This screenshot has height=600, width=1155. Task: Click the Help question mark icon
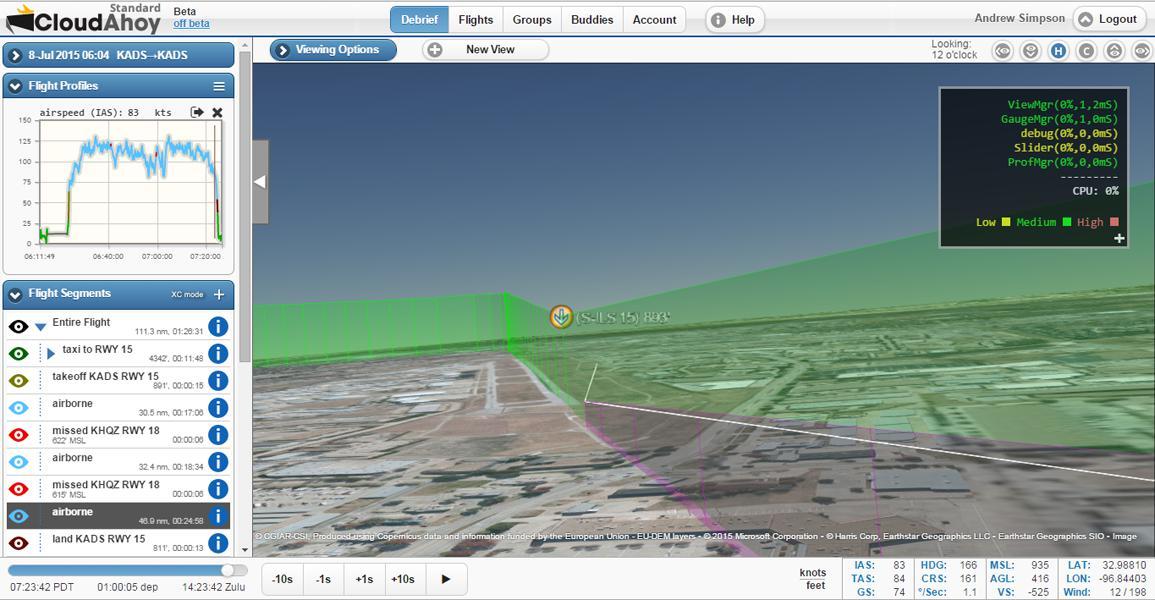point(717,20)
